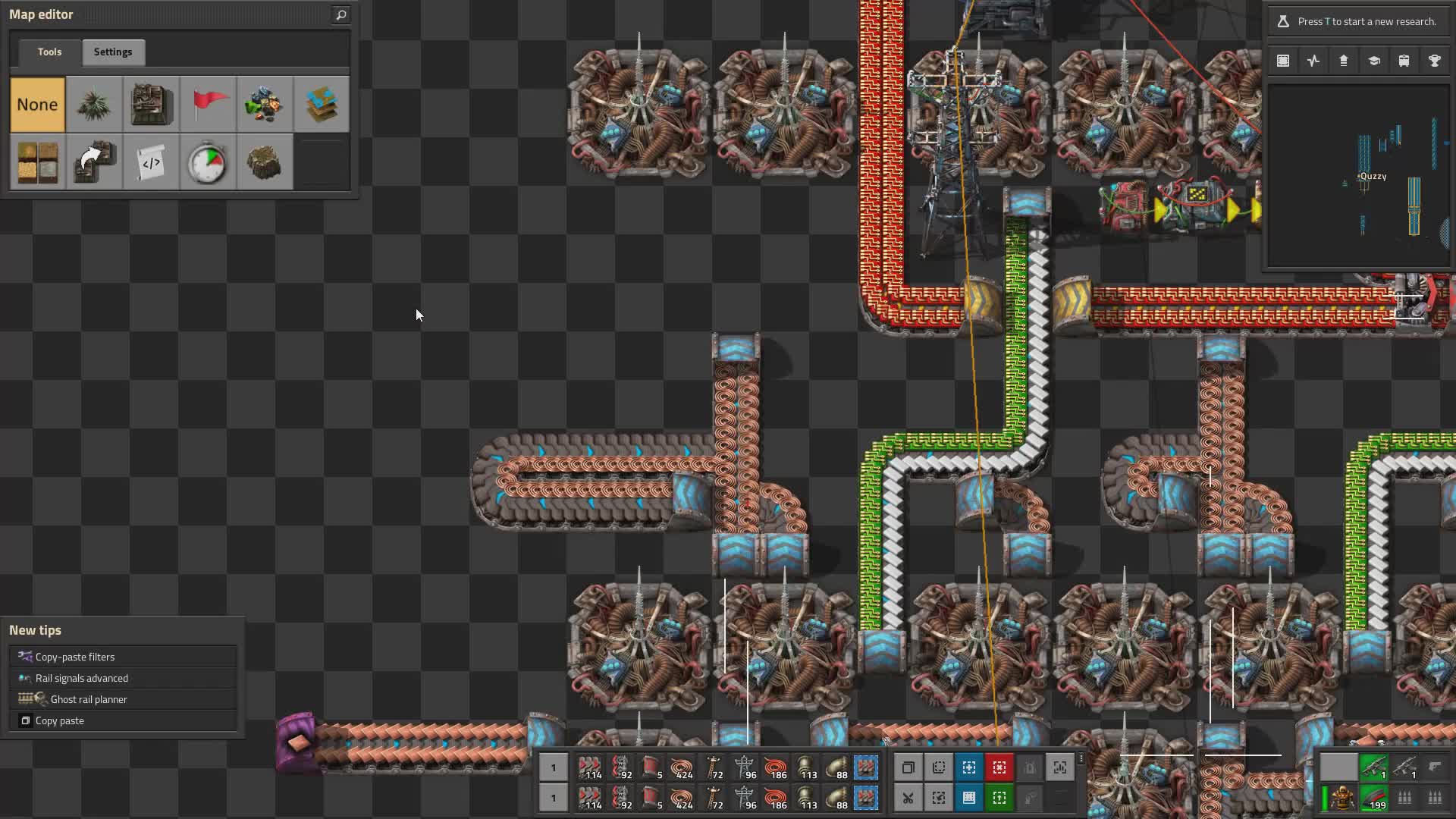
Task: Open the quickbar page selector labeled 1
Action: pos(553,767)
